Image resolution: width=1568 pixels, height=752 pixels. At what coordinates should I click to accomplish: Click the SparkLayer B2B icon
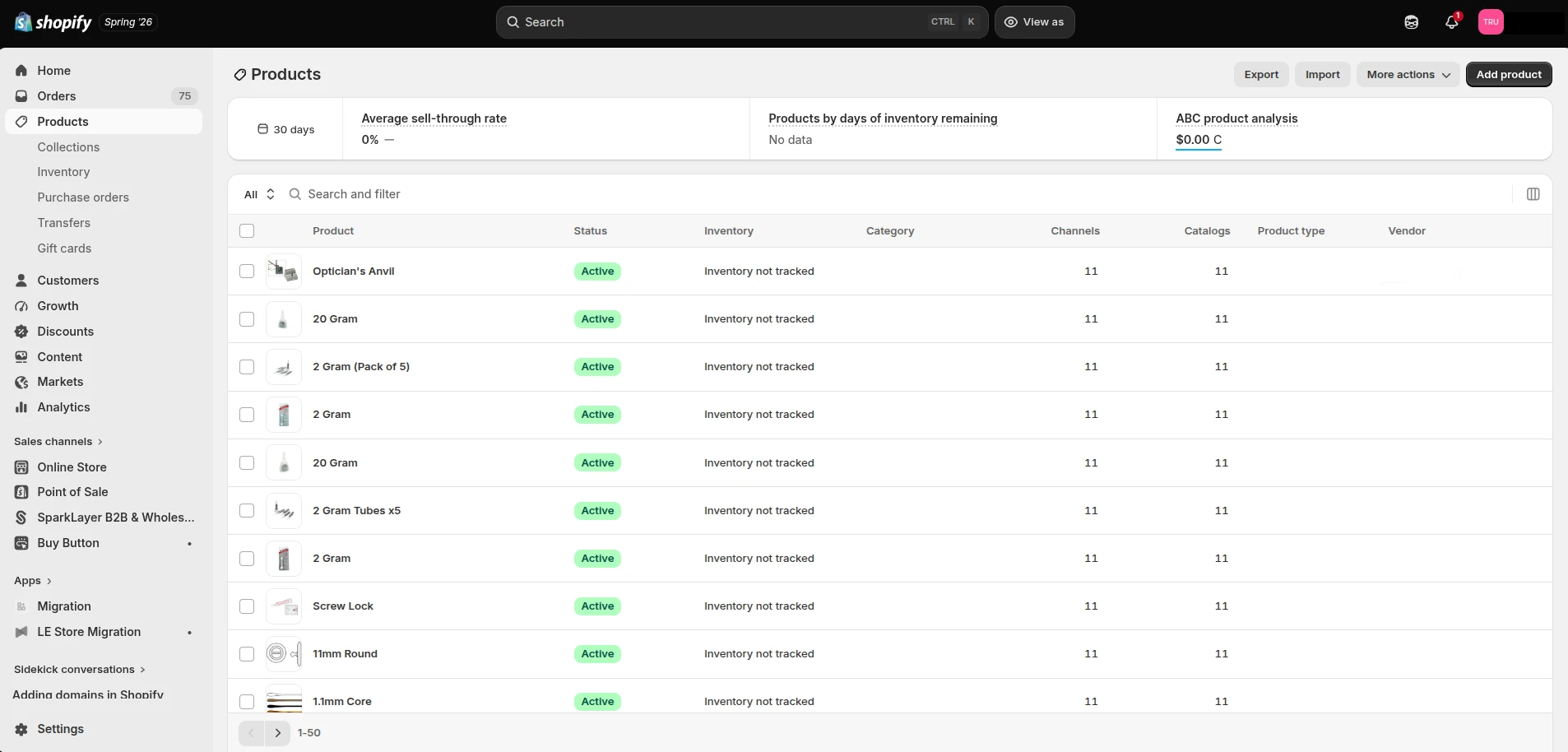coord(21,518)
